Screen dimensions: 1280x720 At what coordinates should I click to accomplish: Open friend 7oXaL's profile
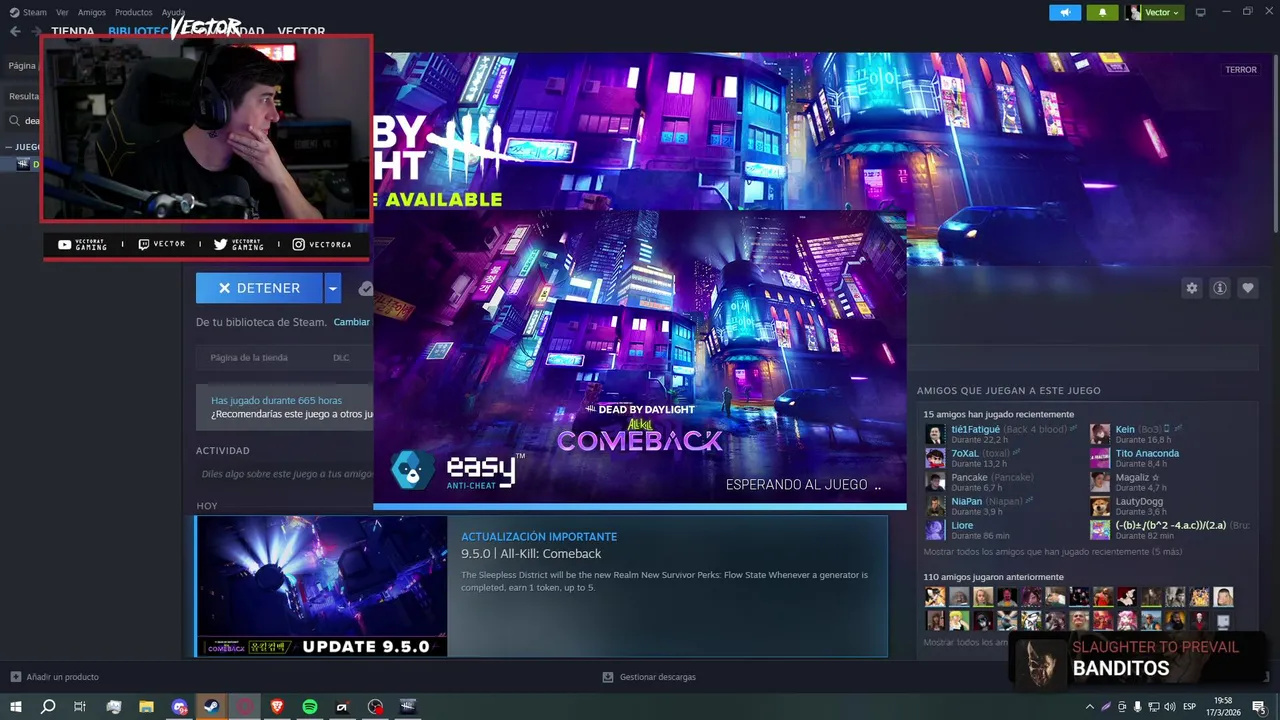click(x=965, y=453)
